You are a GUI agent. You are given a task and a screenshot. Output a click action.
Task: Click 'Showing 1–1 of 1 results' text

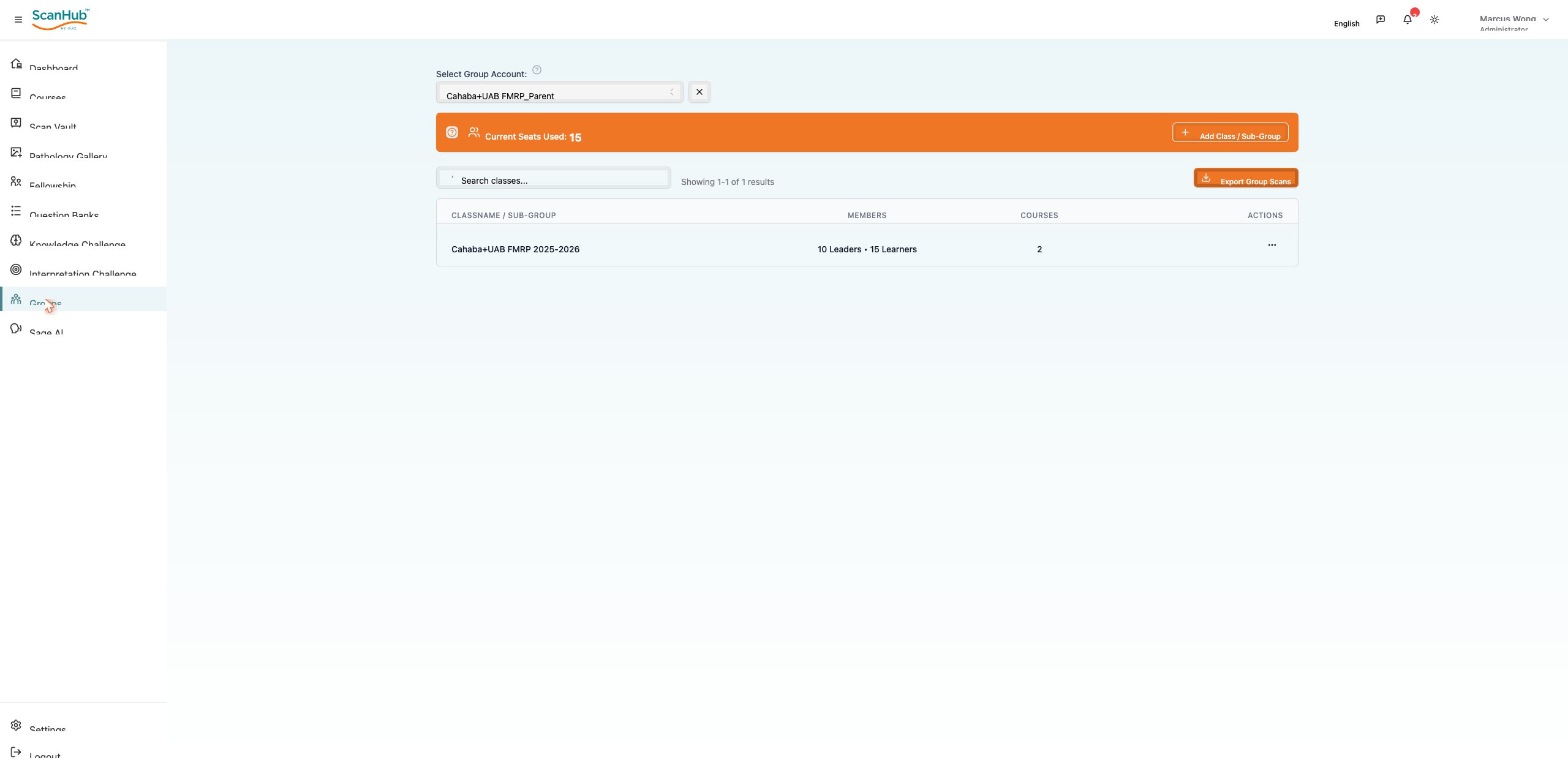tap(728, 182)
